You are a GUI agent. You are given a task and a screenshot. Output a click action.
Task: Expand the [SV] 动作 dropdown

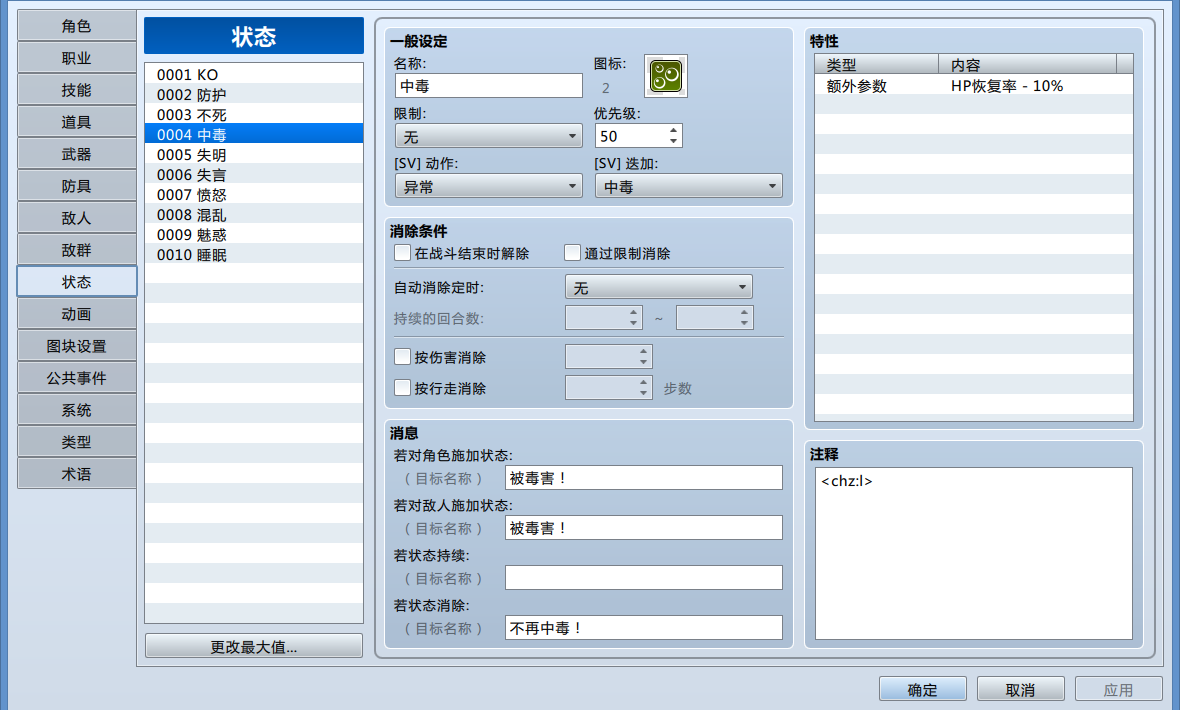click(x=488, y=186)
